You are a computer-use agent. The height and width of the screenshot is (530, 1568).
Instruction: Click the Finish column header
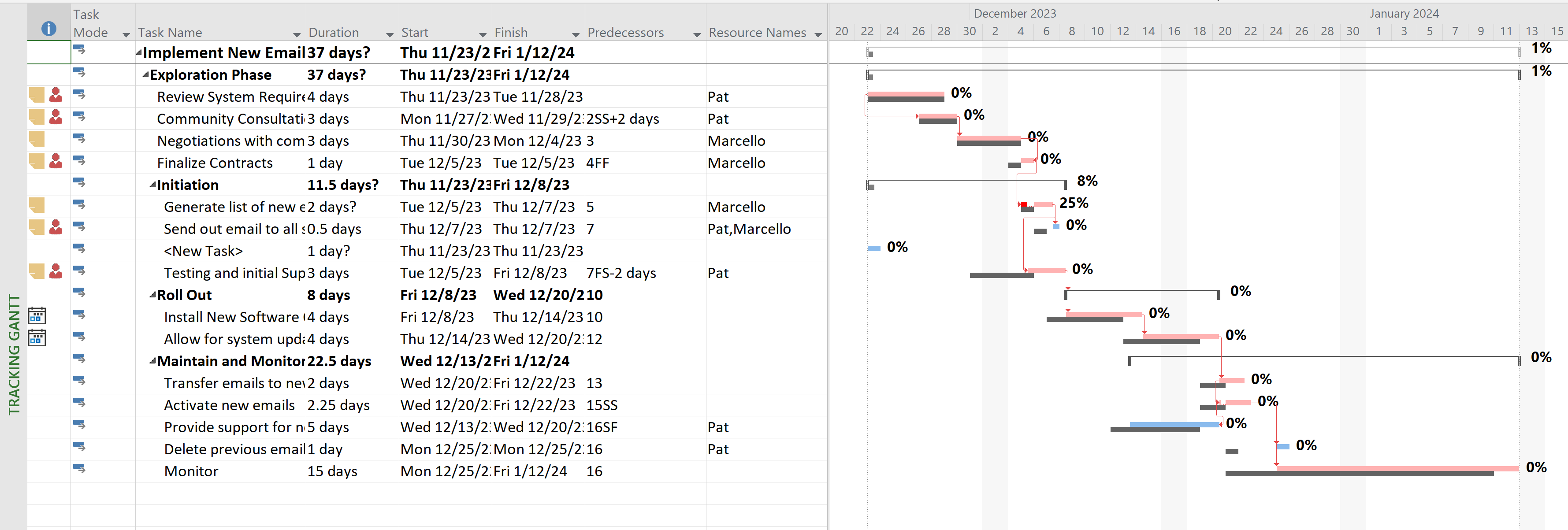(x=511, y=33)
